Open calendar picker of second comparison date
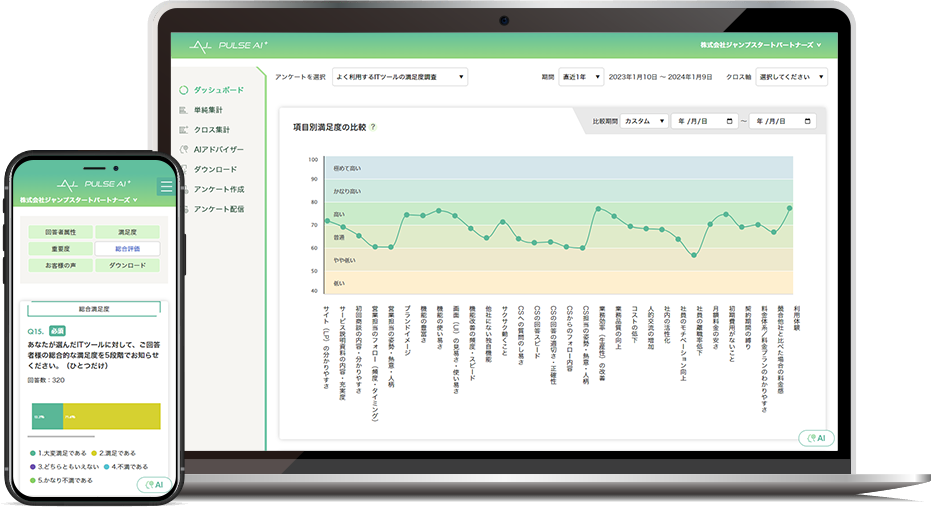The width and height of the screenshot is (931, 507). point(808,121)
